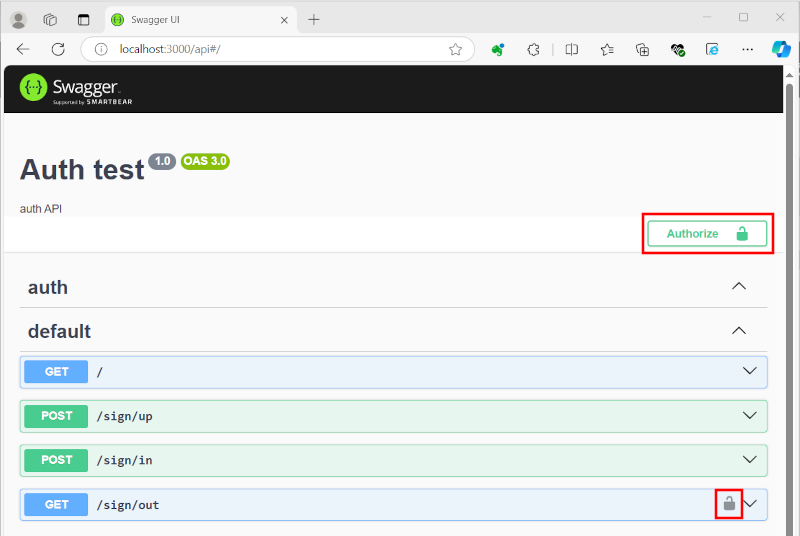Image resolution: width=800 pixels, height=536 pixels.
Task: Open the Favorites list icon
Action: pyautogui.click(x=607, y=49)
